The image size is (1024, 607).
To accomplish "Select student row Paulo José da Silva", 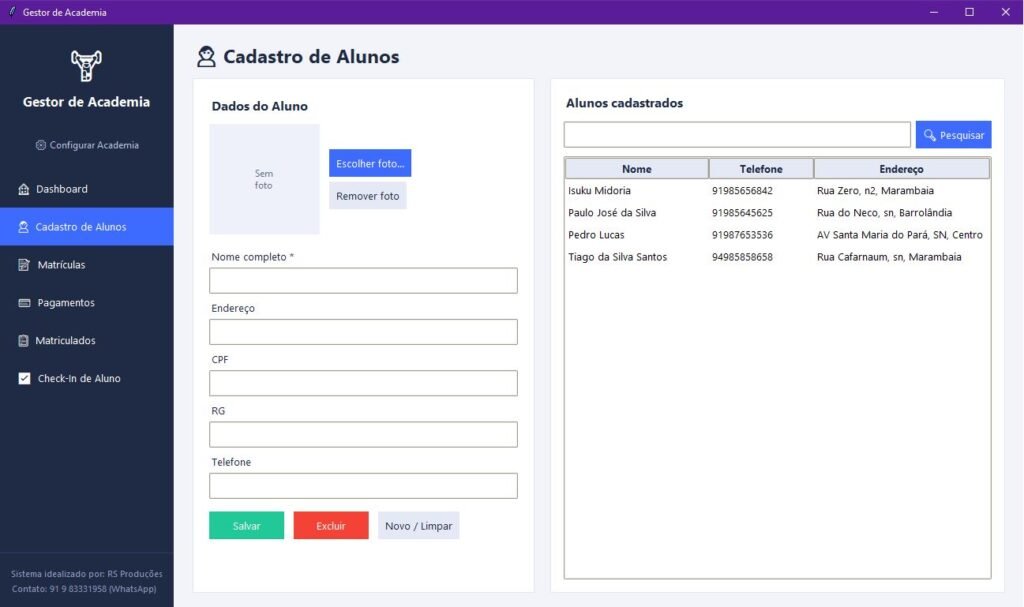I will 777,213.
